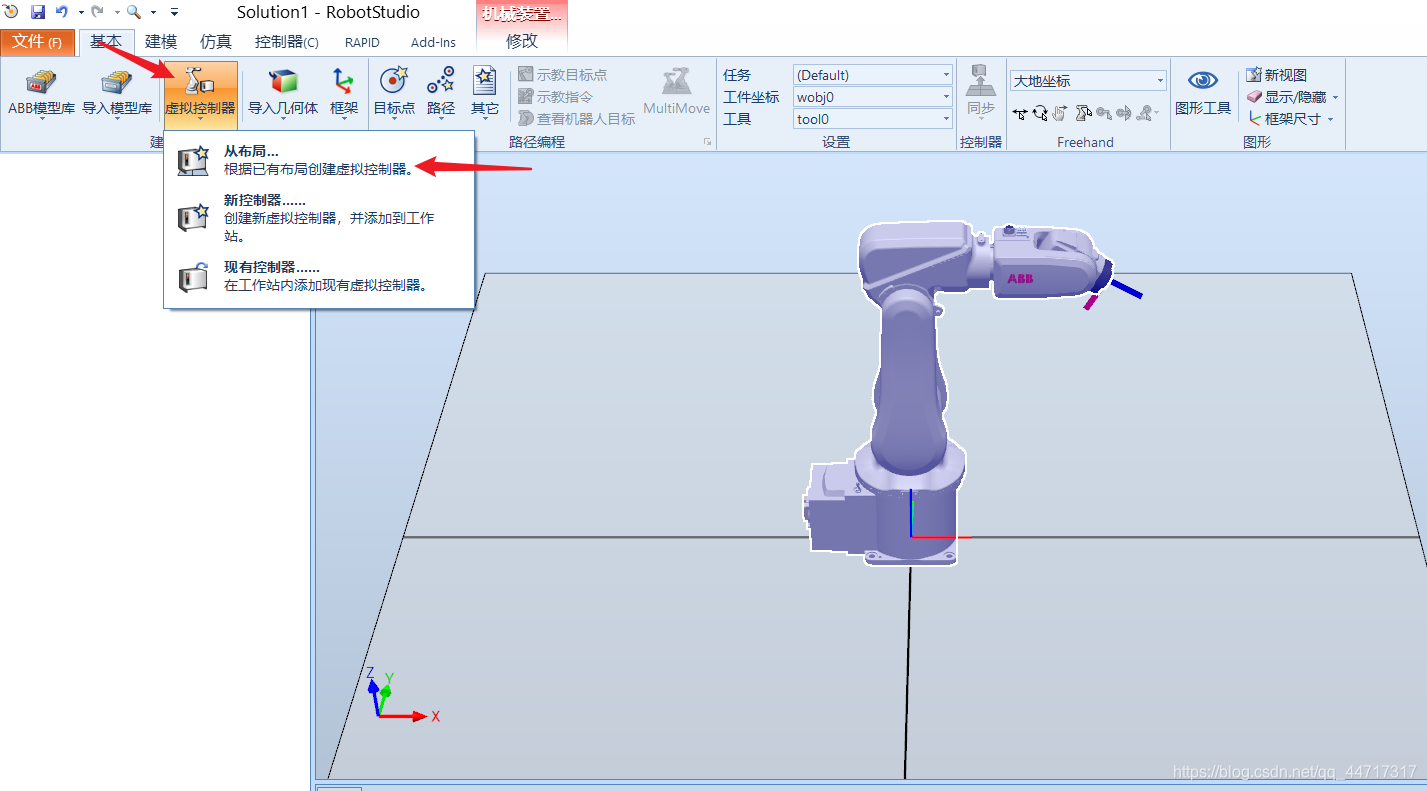Choose 从布局... from layout option
This screenshot has width=1427, height=791.
(319, 160)
